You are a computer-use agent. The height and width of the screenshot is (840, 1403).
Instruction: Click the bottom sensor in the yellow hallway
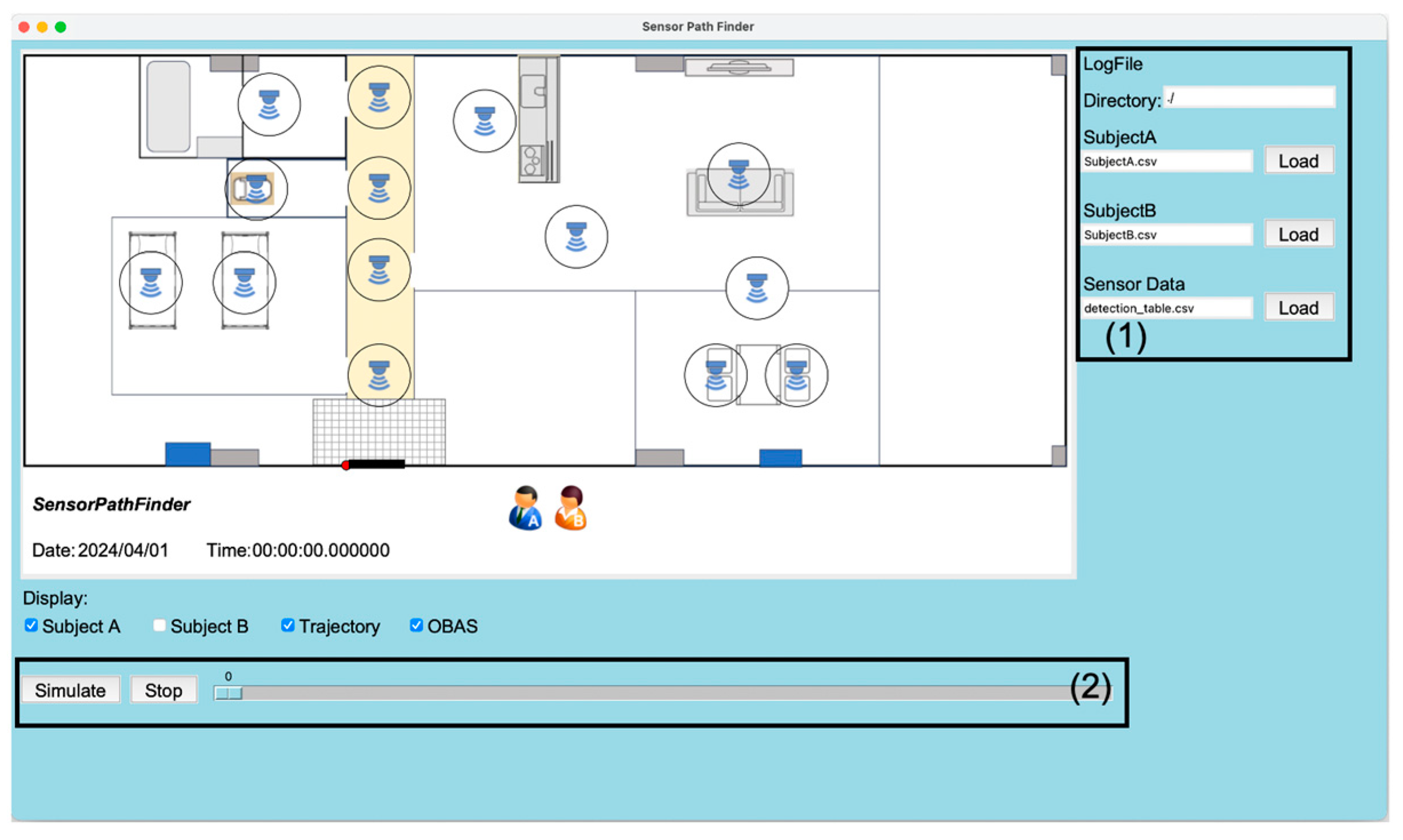(379, 375)
